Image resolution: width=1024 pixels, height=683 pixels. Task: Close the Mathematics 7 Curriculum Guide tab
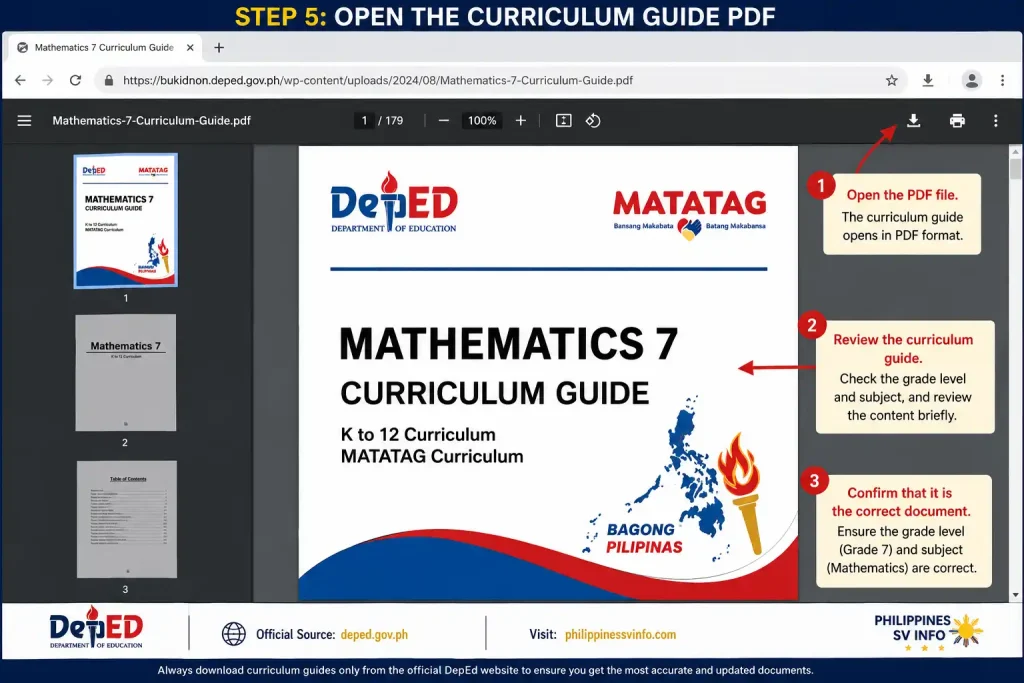190,48
